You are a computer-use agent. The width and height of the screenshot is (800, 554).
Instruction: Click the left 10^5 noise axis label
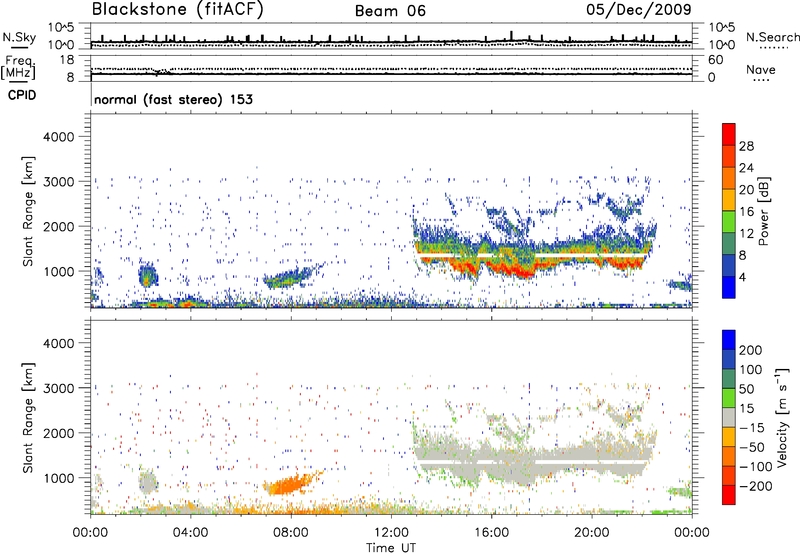tap(61, 28)
